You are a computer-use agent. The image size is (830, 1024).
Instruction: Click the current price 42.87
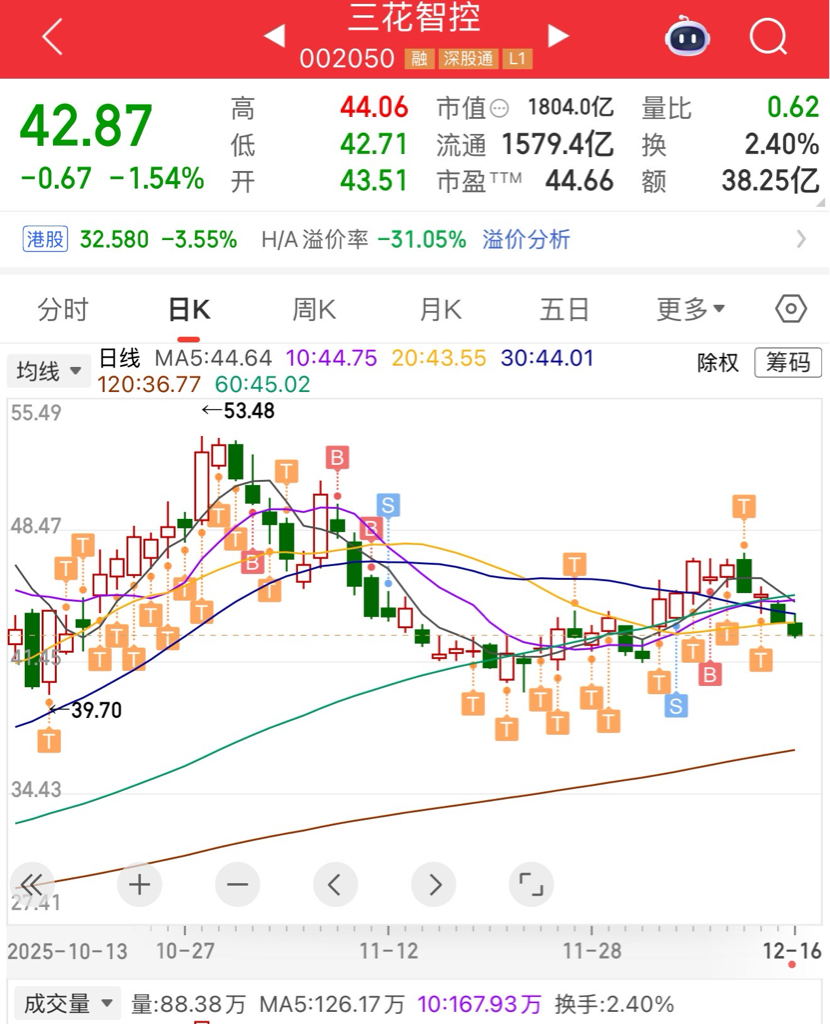(x=86, y=125)
